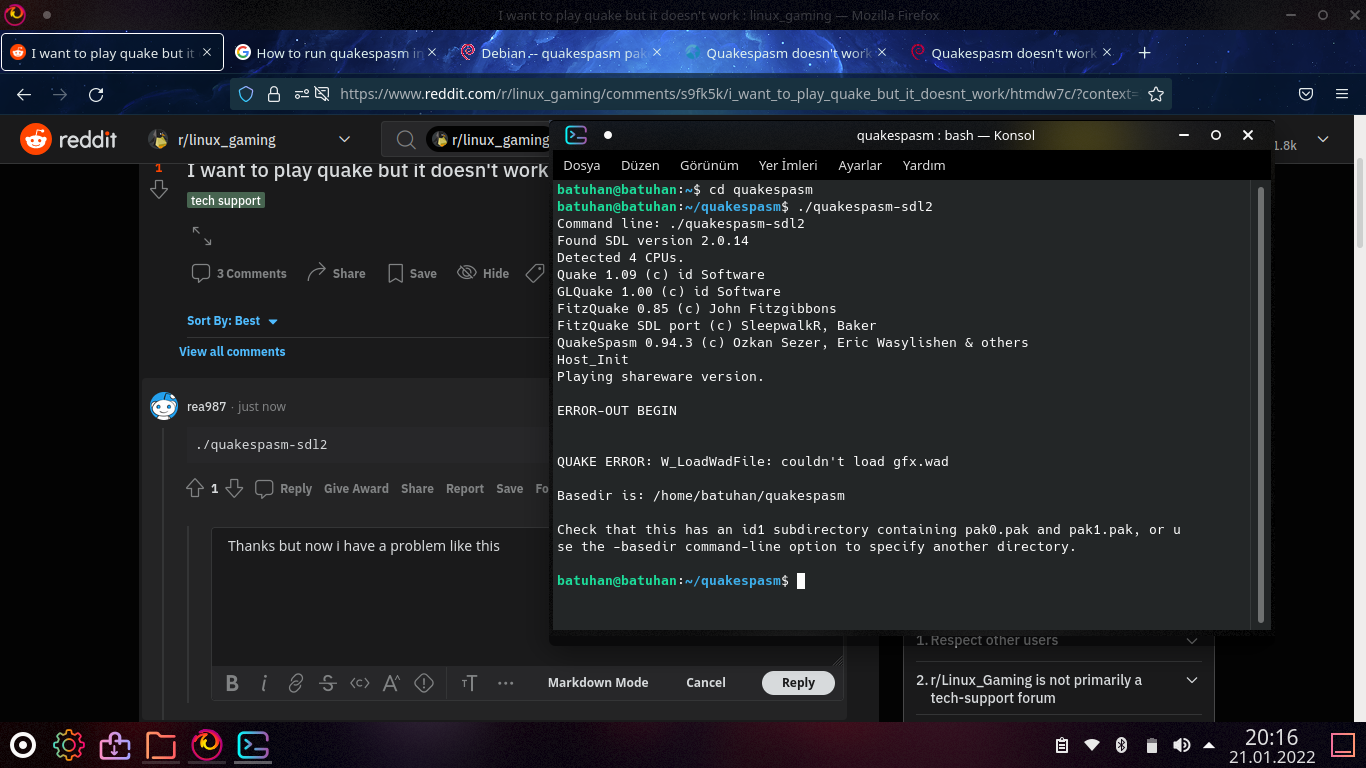Open Ayarlar menu in Konsole

(x=860, y=165)
